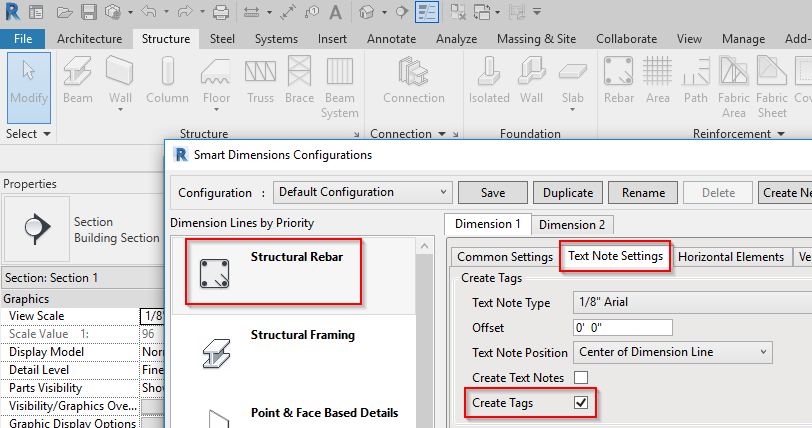Image resolution: width=812 pixels, height=428 pixels.
Task: Click the Print icon in quick access toolbar
Action: tap(221, 12)
